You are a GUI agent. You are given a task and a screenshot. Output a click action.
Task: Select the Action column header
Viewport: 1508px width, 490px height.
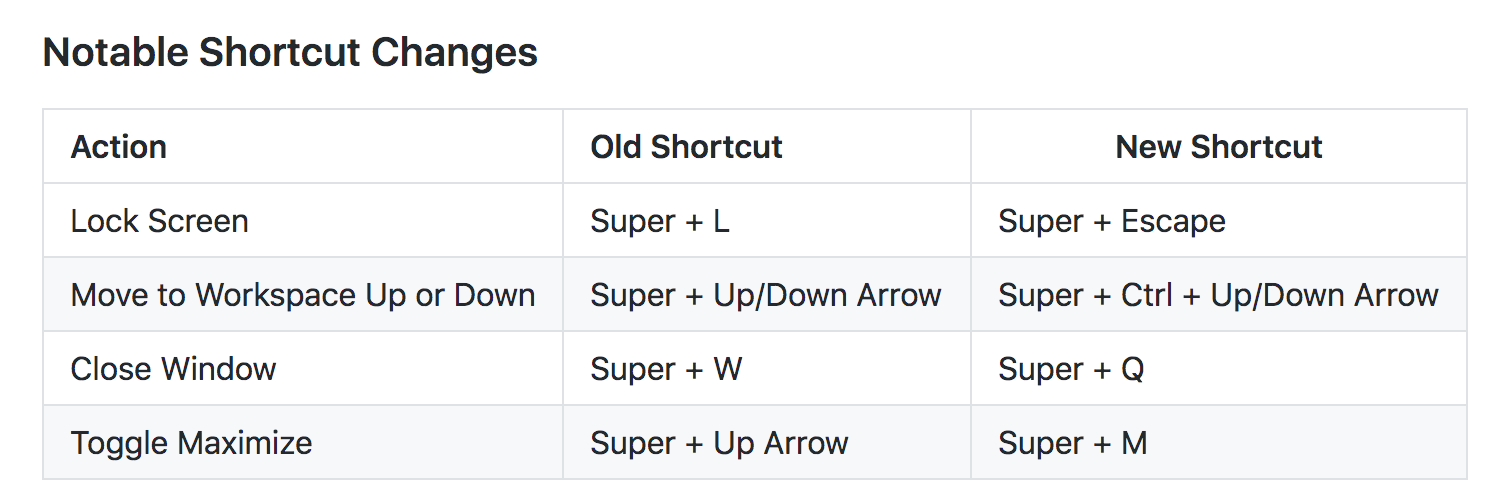click(x=303, y=146)
